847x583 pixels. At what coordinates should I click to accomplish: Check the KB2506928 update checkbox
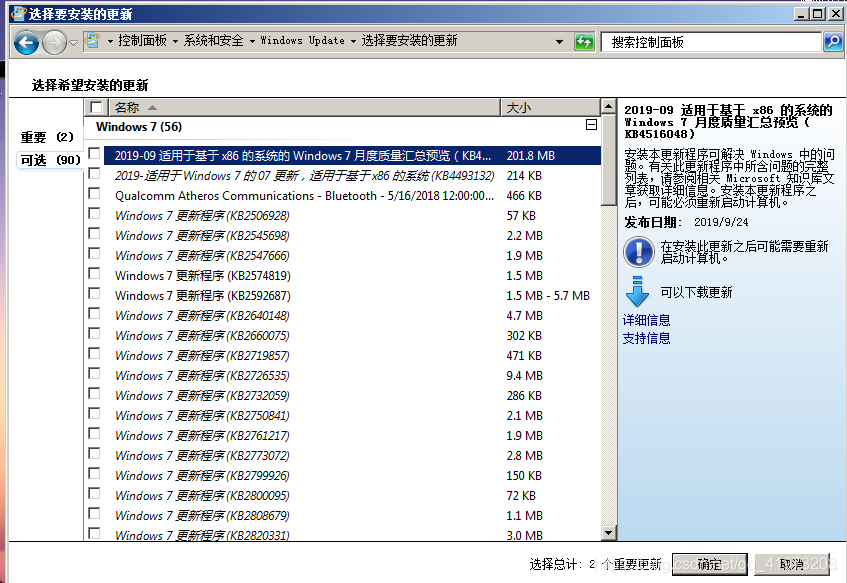(94, 213)
